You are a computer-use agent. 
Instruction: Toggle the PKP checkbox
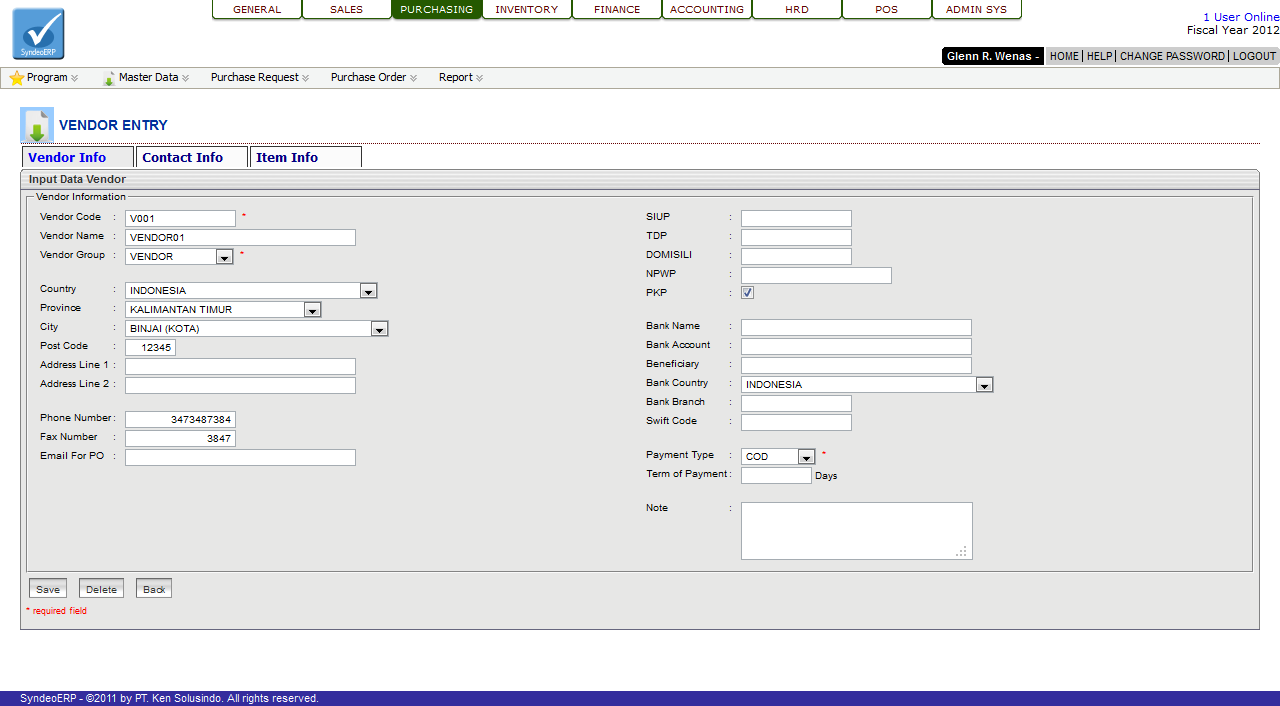pos(747,293)
